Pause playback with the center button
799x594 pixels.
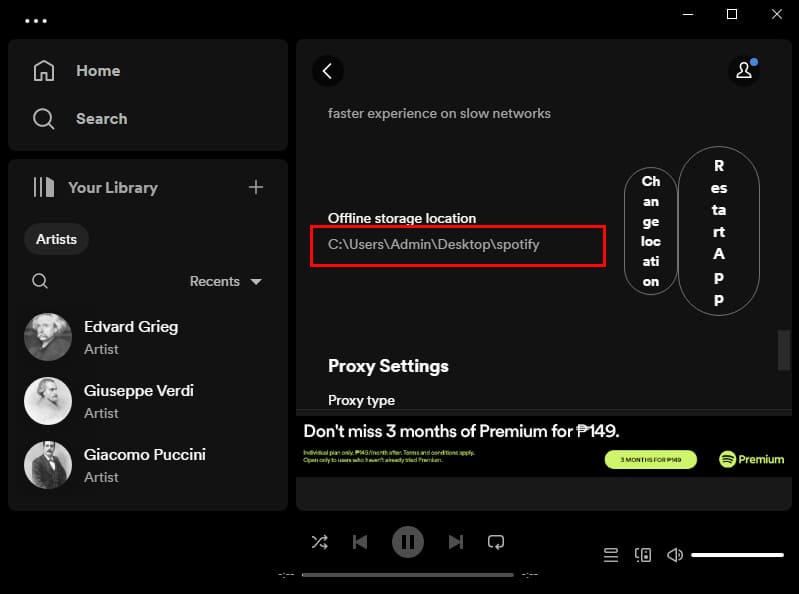click(x=408, y=542)
